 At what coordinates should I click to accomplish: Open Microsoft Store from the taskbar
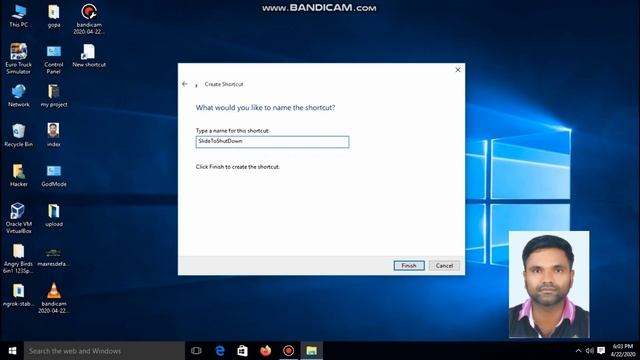pos(242,351)
